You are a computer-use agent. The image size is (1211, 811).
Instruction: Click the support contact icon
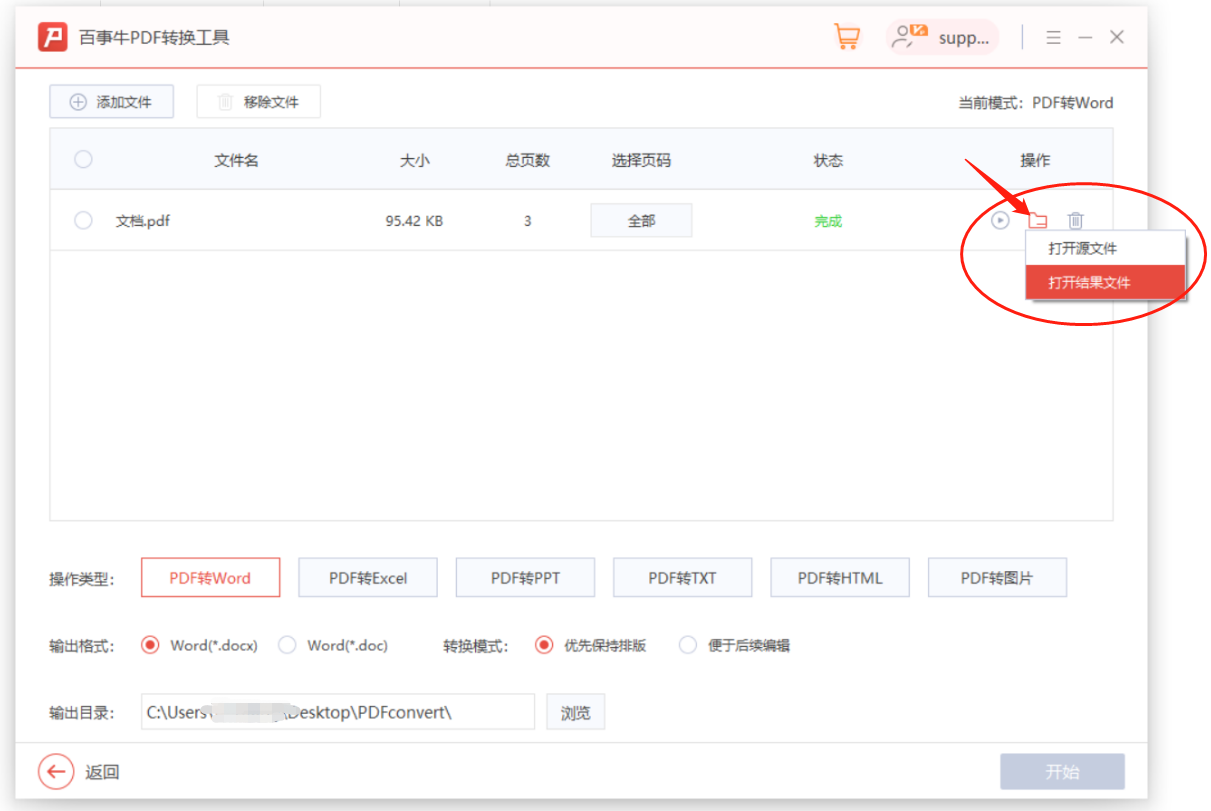(x=906, y=36)
